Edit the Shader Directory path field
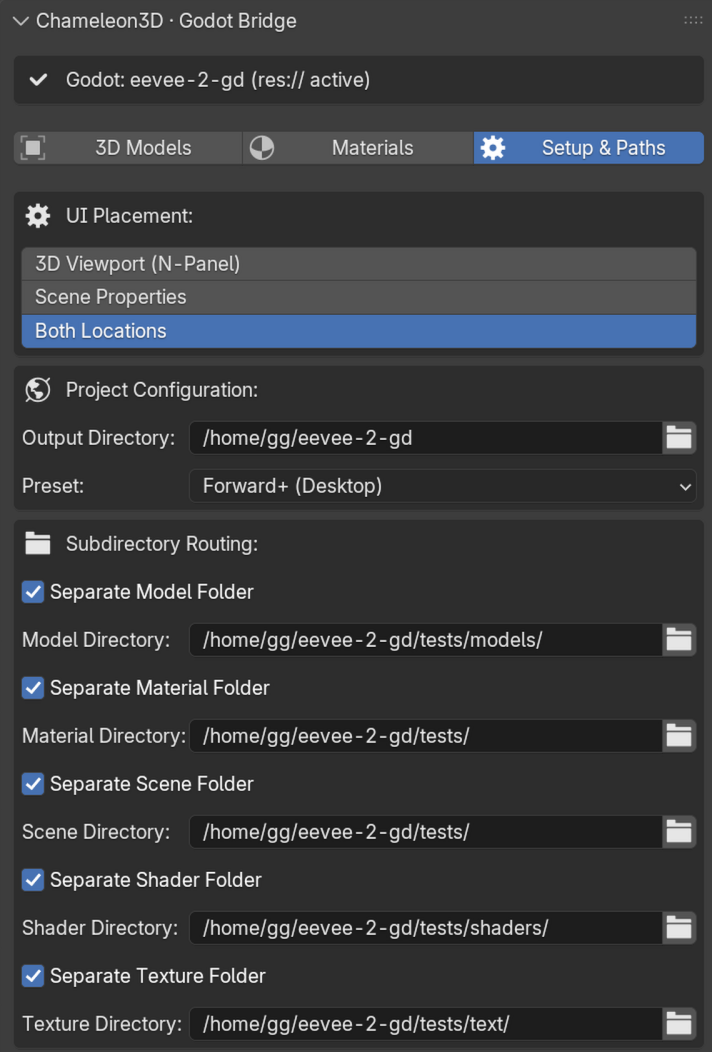 (x=426, y=928)
